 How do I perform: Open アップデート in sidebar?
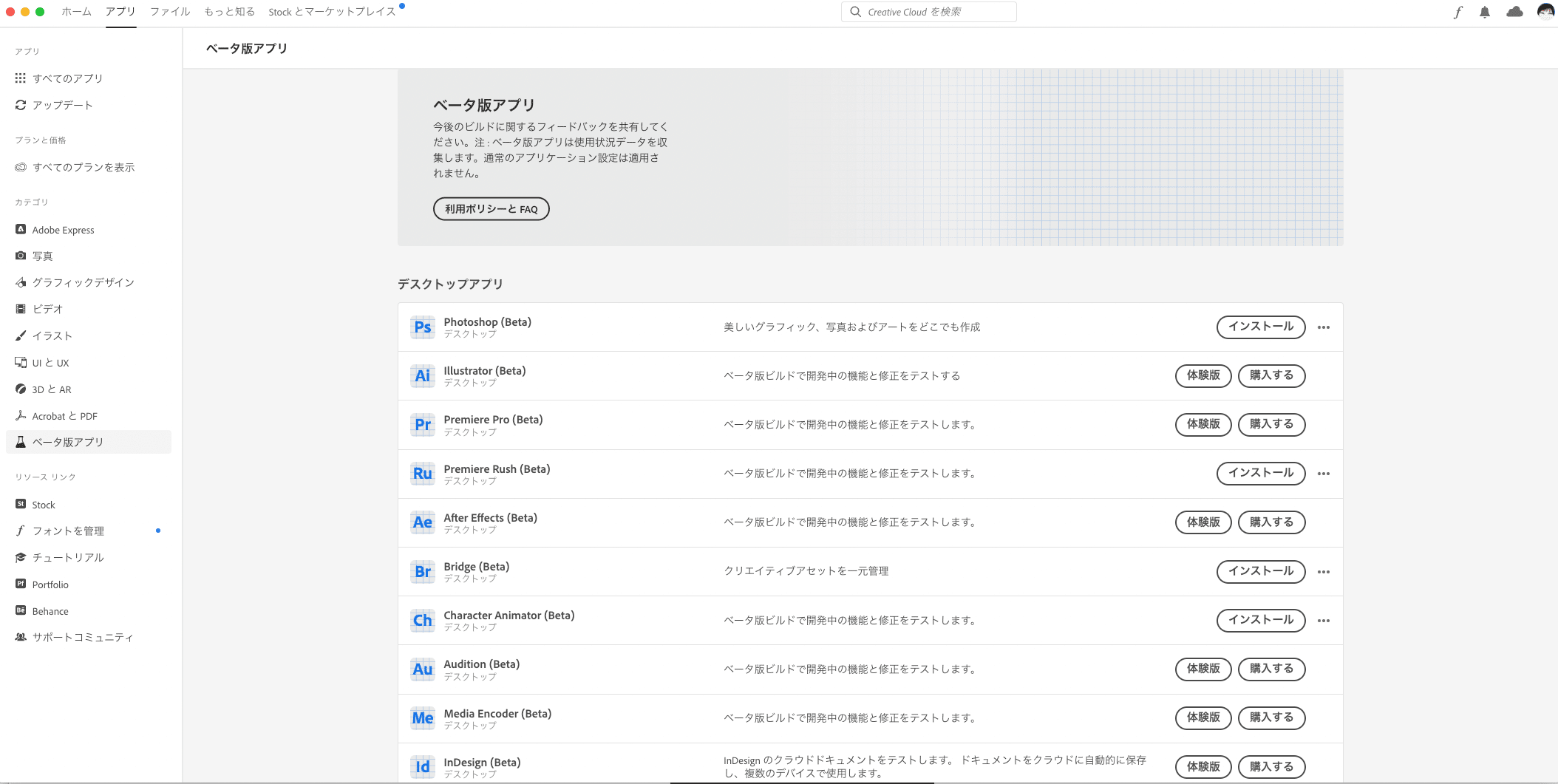point(89,105)
